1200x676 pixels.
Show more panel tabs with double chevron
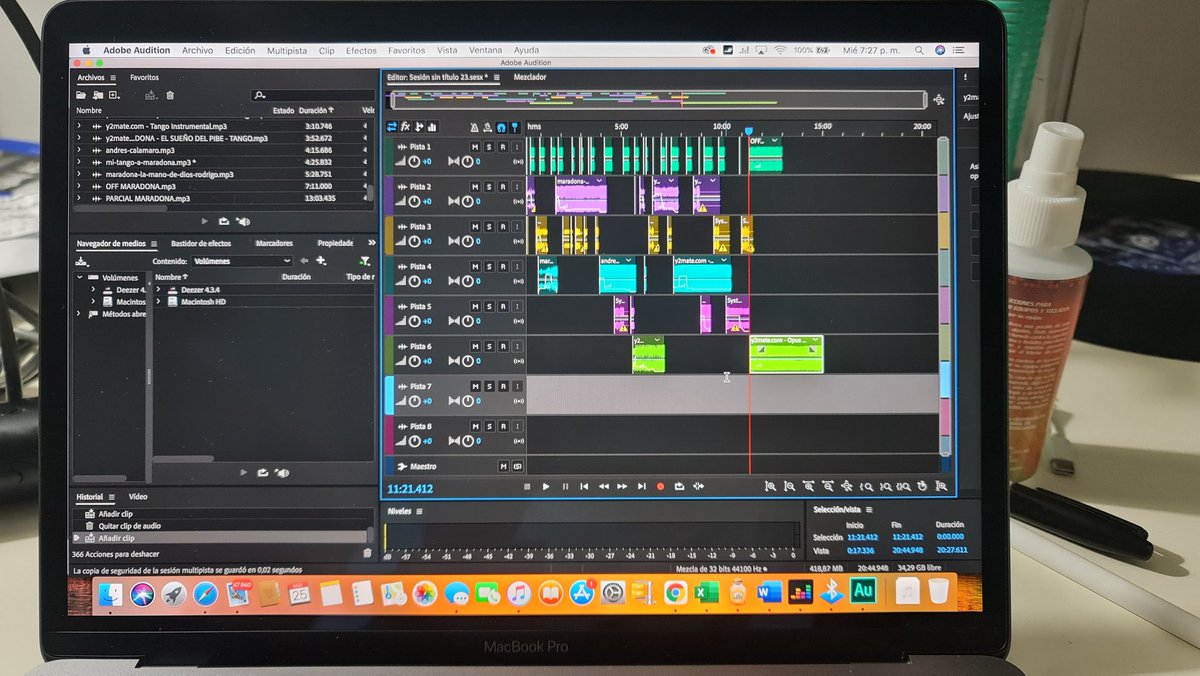coord(372,242)
